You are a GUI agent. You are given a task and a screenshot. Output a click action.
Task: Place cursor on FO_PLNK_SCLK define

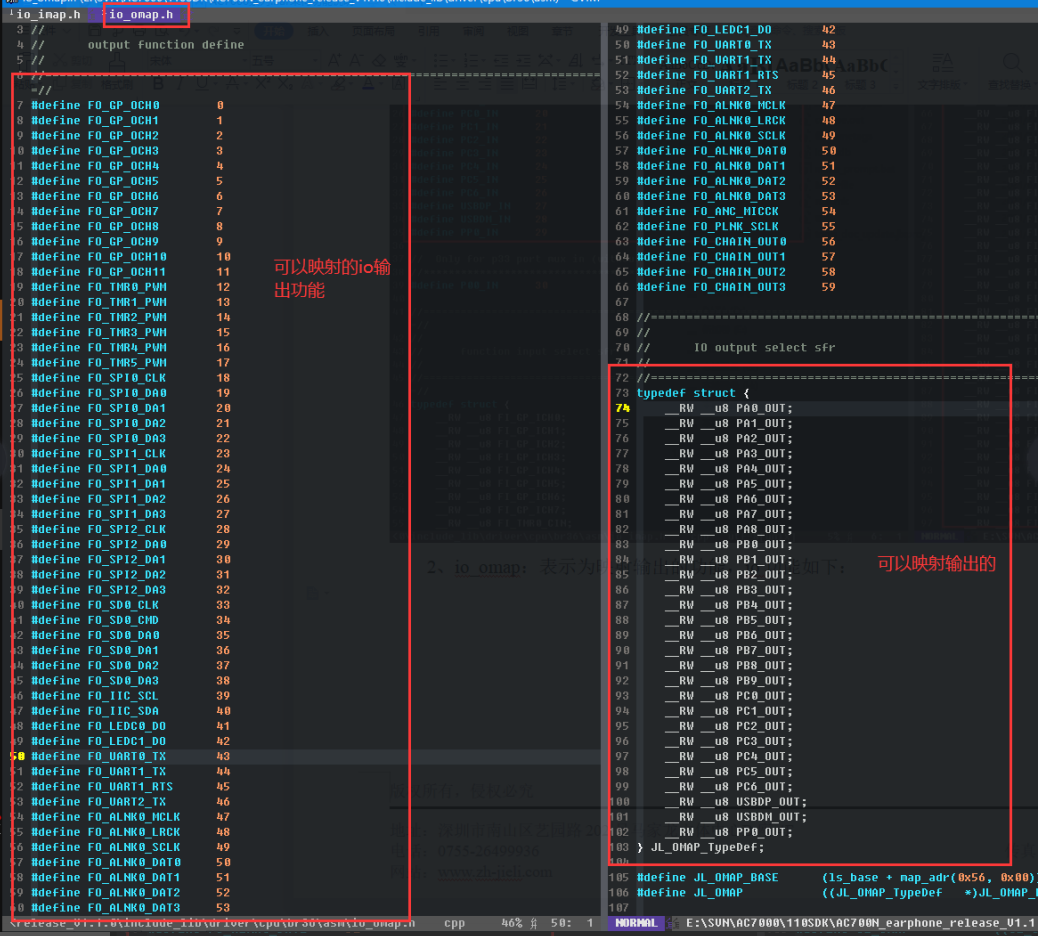[736, 226]
